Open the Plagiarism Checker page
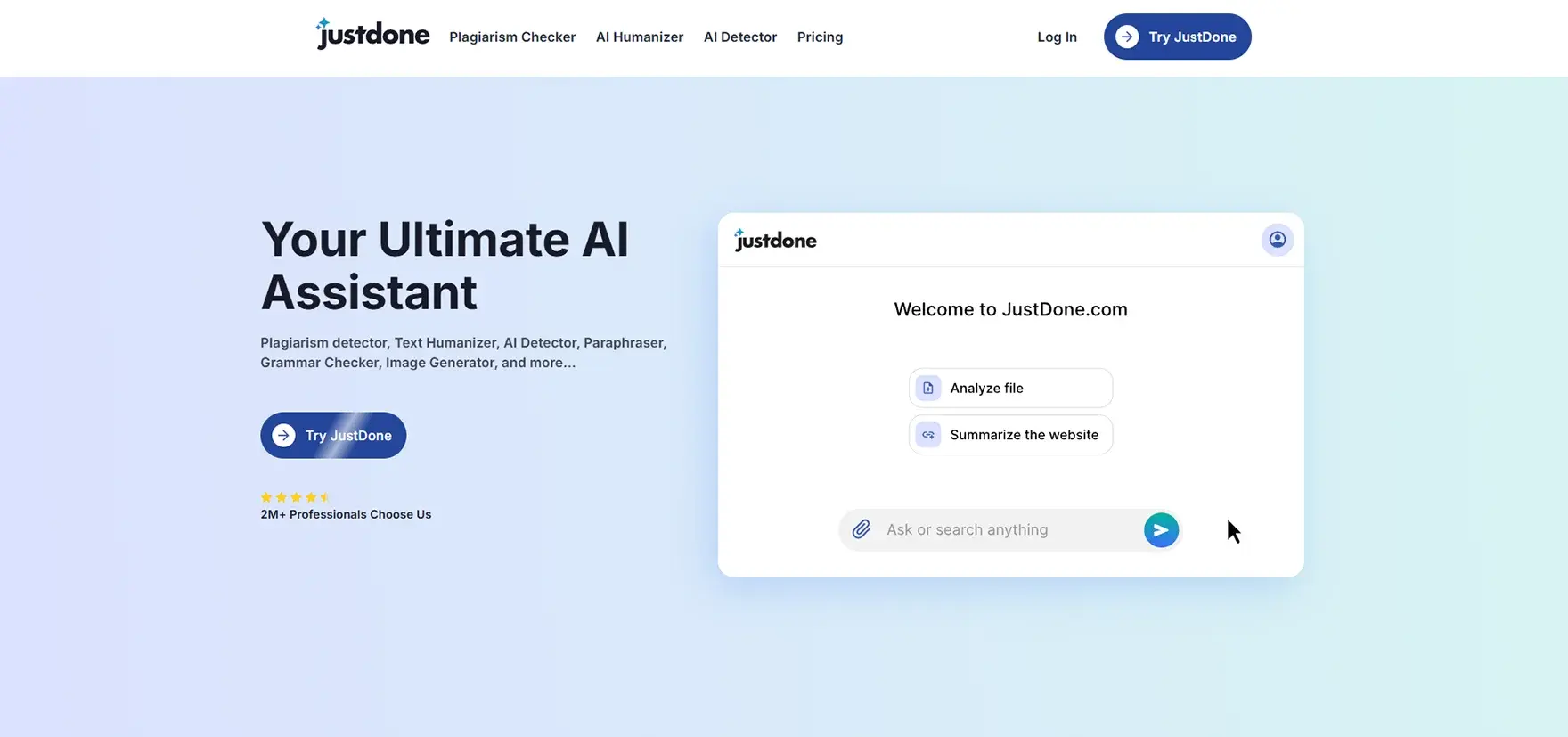1568x737 pixels. (x=512, y=37)
